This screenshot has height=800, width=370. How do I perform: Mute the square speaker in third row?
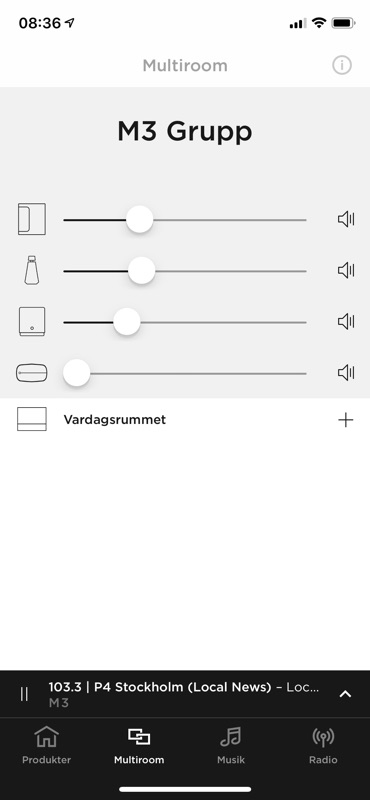(x=346, y=321)
